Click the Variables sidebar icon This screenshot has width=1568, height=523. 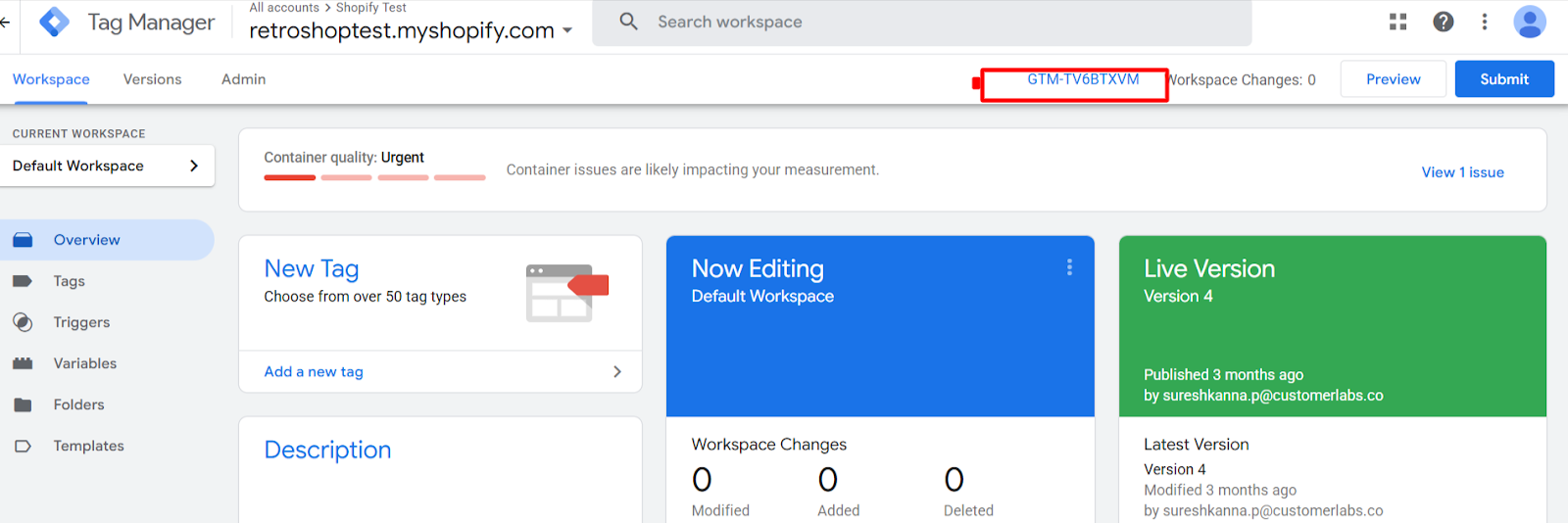pyautogui.click(x=23, y=363)
